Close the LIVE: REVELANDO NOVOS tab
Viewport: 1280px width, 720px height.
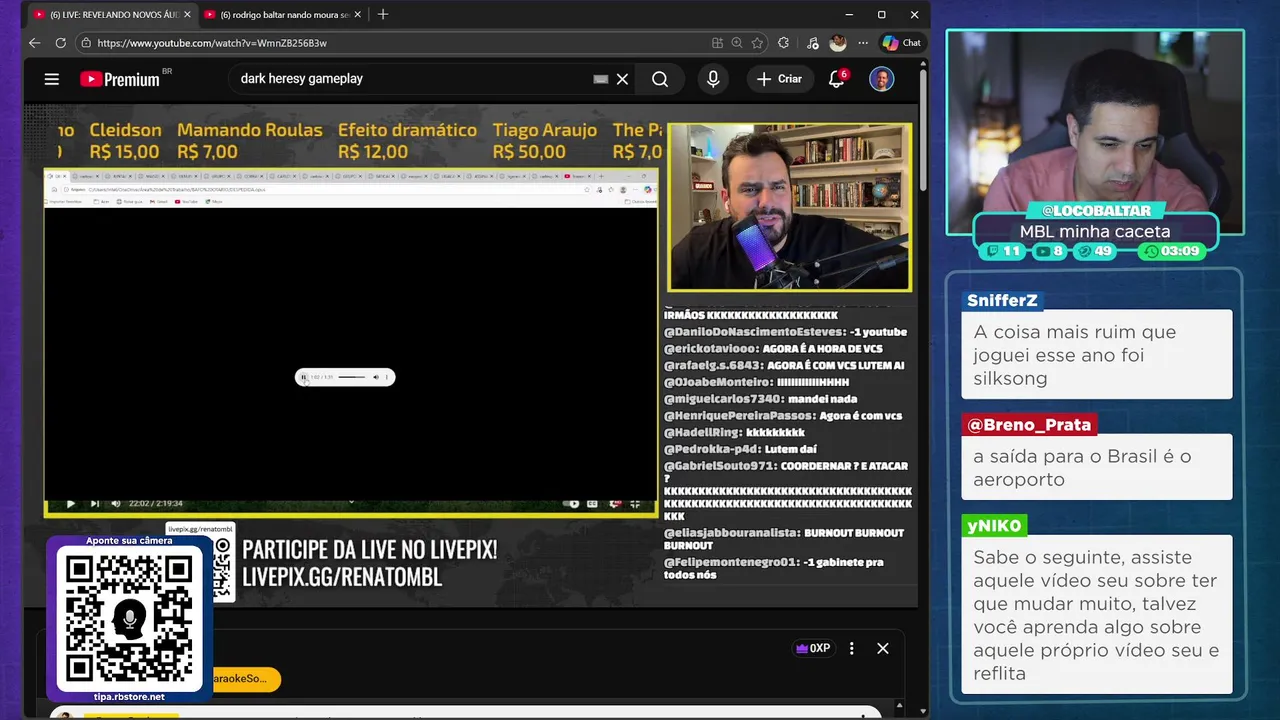pos(188,14)
